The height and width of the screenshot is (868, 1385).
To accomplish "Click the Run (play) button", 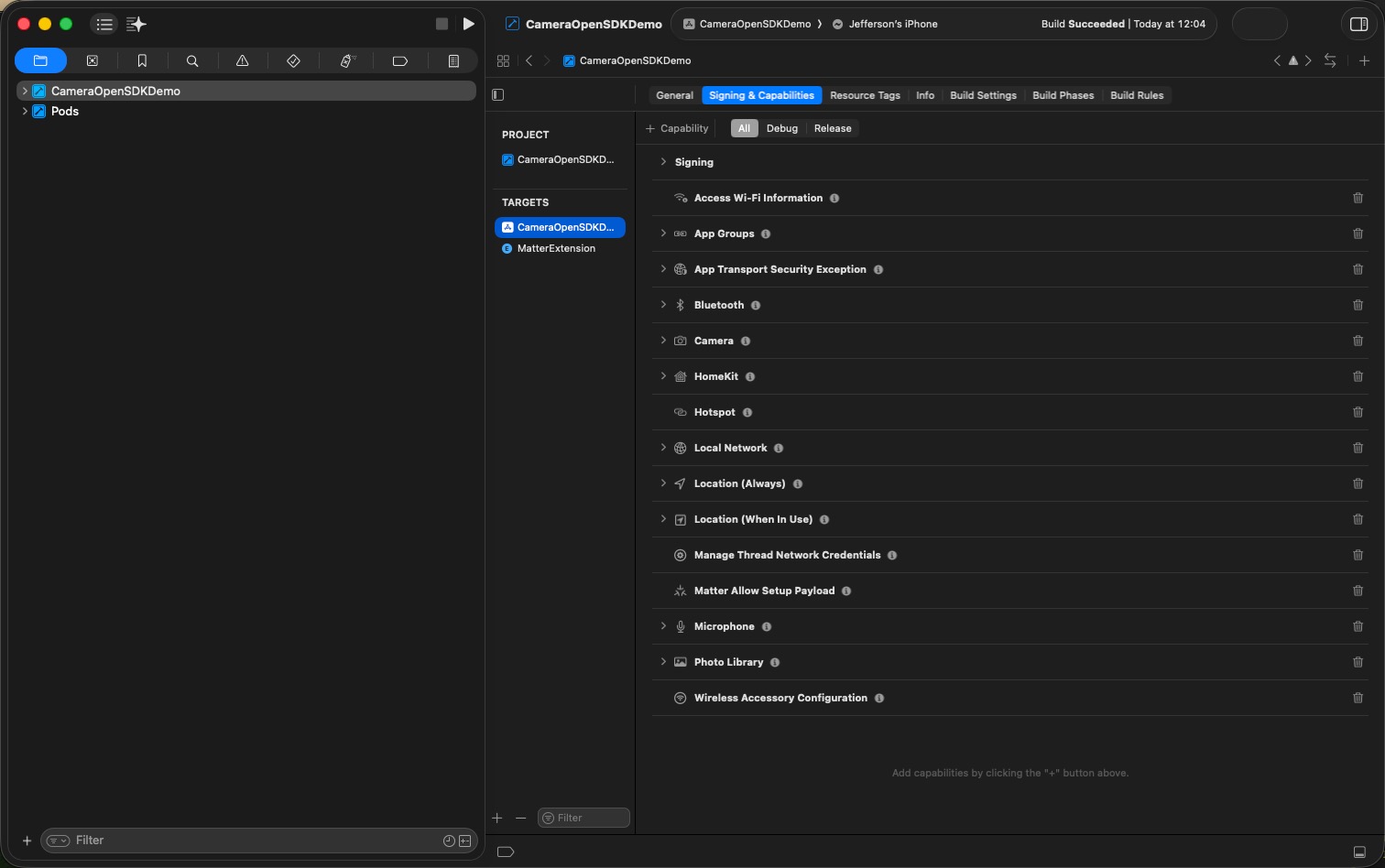I will [468, 24].
